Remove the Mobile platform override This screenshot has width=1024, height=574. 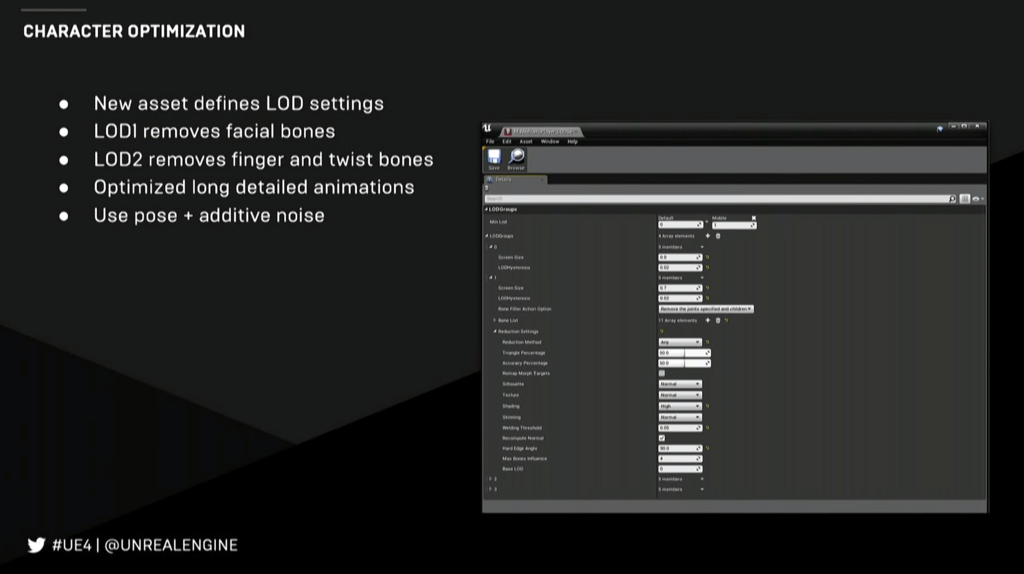[x=753, y=218]
